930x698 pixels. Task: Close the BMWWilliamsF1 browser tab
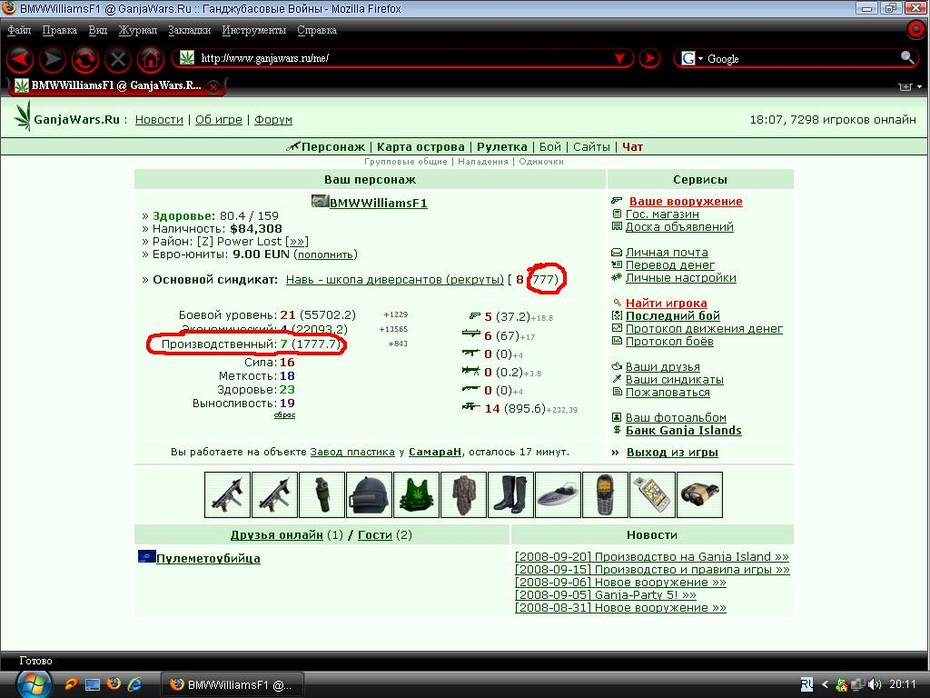click(214, 87)
